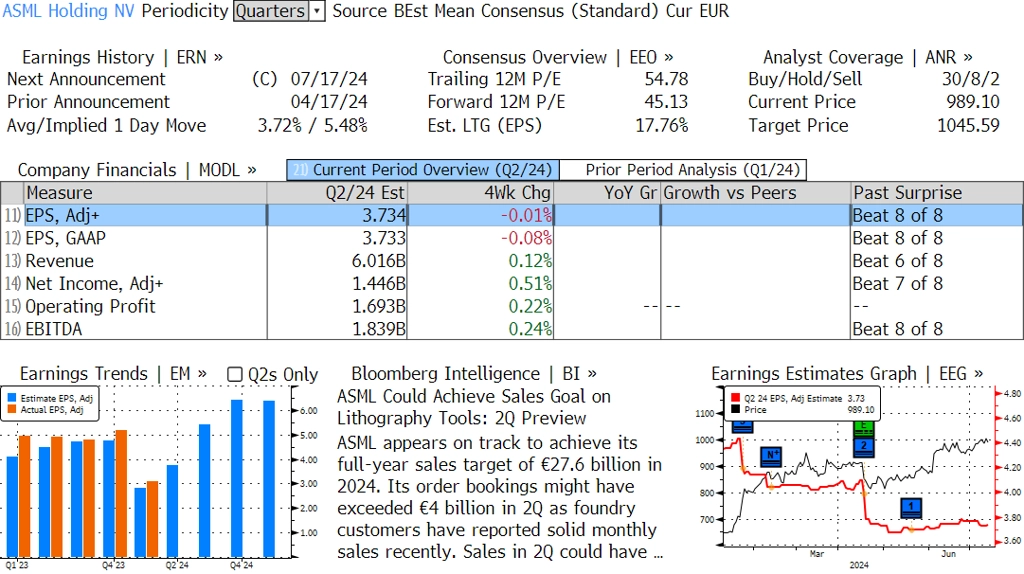Toggle the Q2s Only checkbox
Viewport: 1024px width, 574px height.
[234, 374]
